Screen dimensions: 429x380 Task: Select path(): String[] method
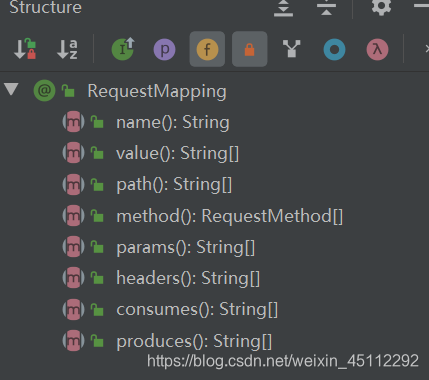[174, 184]
